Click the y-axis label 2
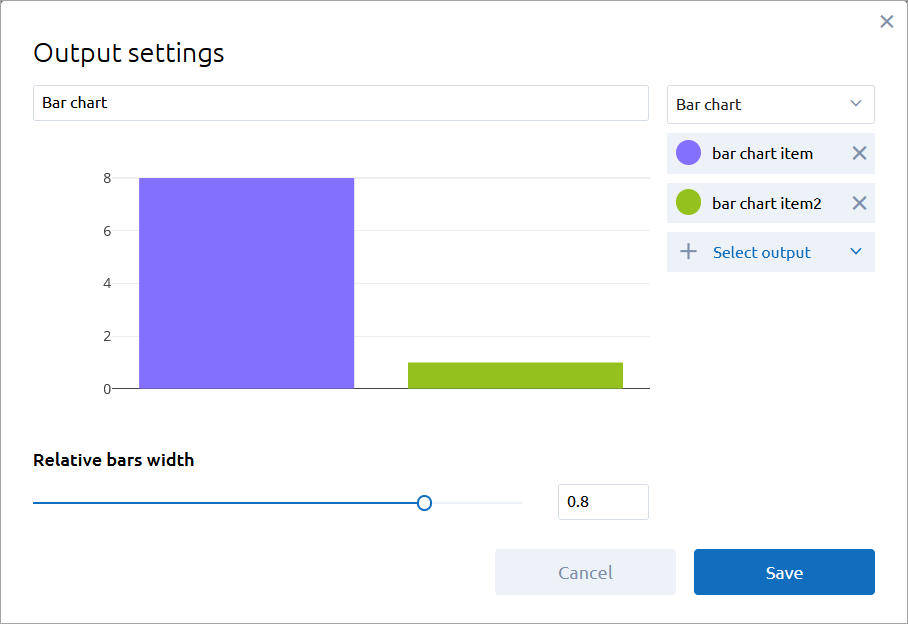This screenshot has width=908, height=624. click(x=107, y=336)
